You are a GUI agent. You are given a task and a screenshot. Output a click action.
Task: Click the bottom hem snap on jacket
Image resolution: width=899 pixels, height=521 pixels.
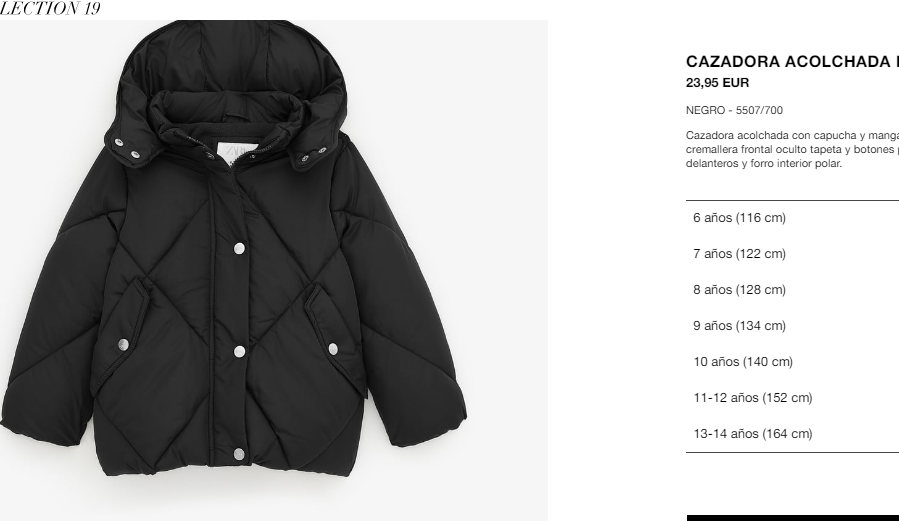pyautogui.click(x=239, y=455)
